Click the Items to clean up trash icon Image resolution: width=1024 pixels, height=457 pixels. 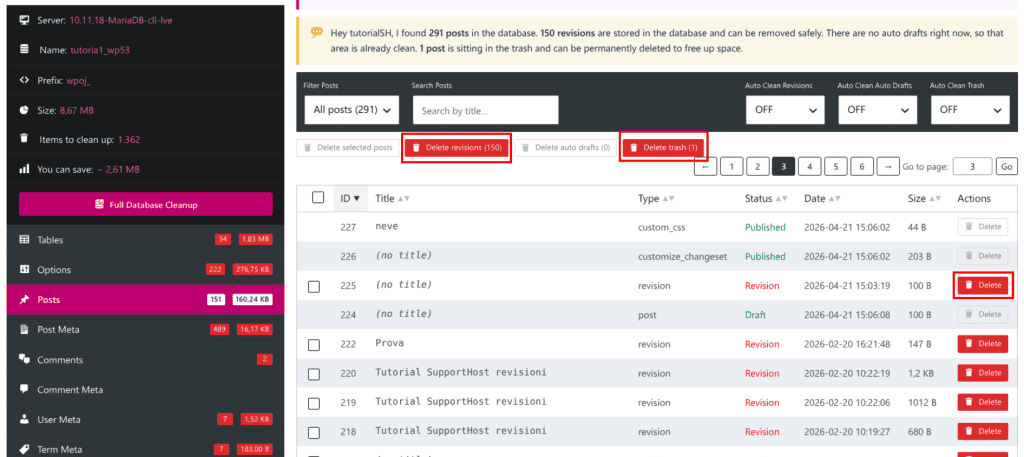pyautogui.click(x=24, y=138)
